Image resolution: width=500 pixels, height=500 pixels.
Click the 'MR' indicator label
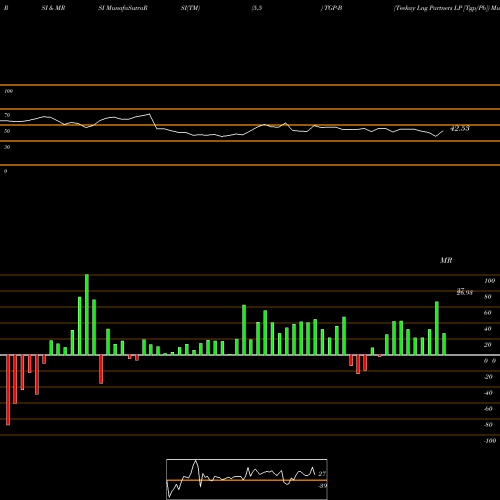coord(446,260)
